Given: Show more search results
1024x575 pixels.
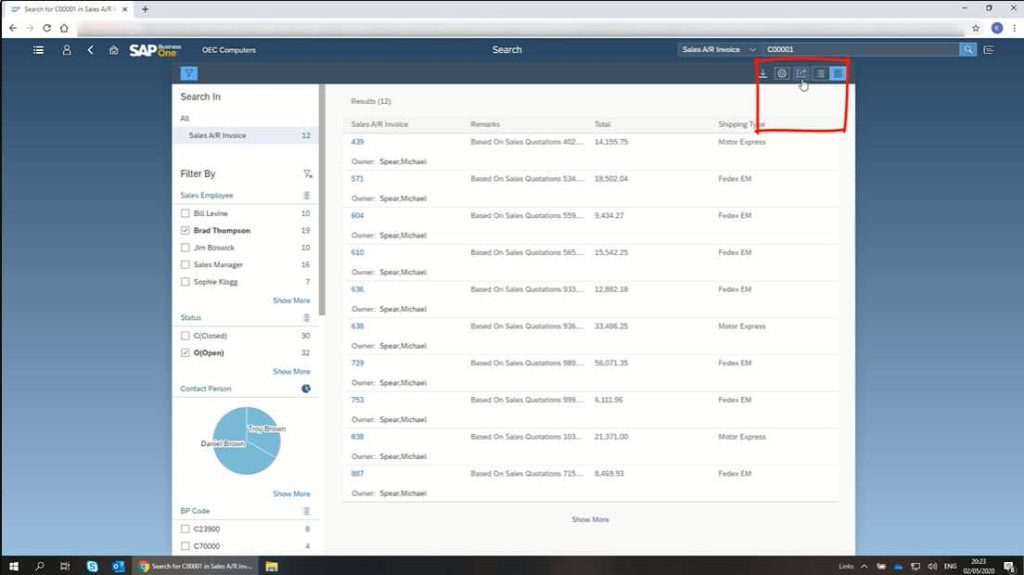Looking at the screenshot, I should [x=590, y=519].
